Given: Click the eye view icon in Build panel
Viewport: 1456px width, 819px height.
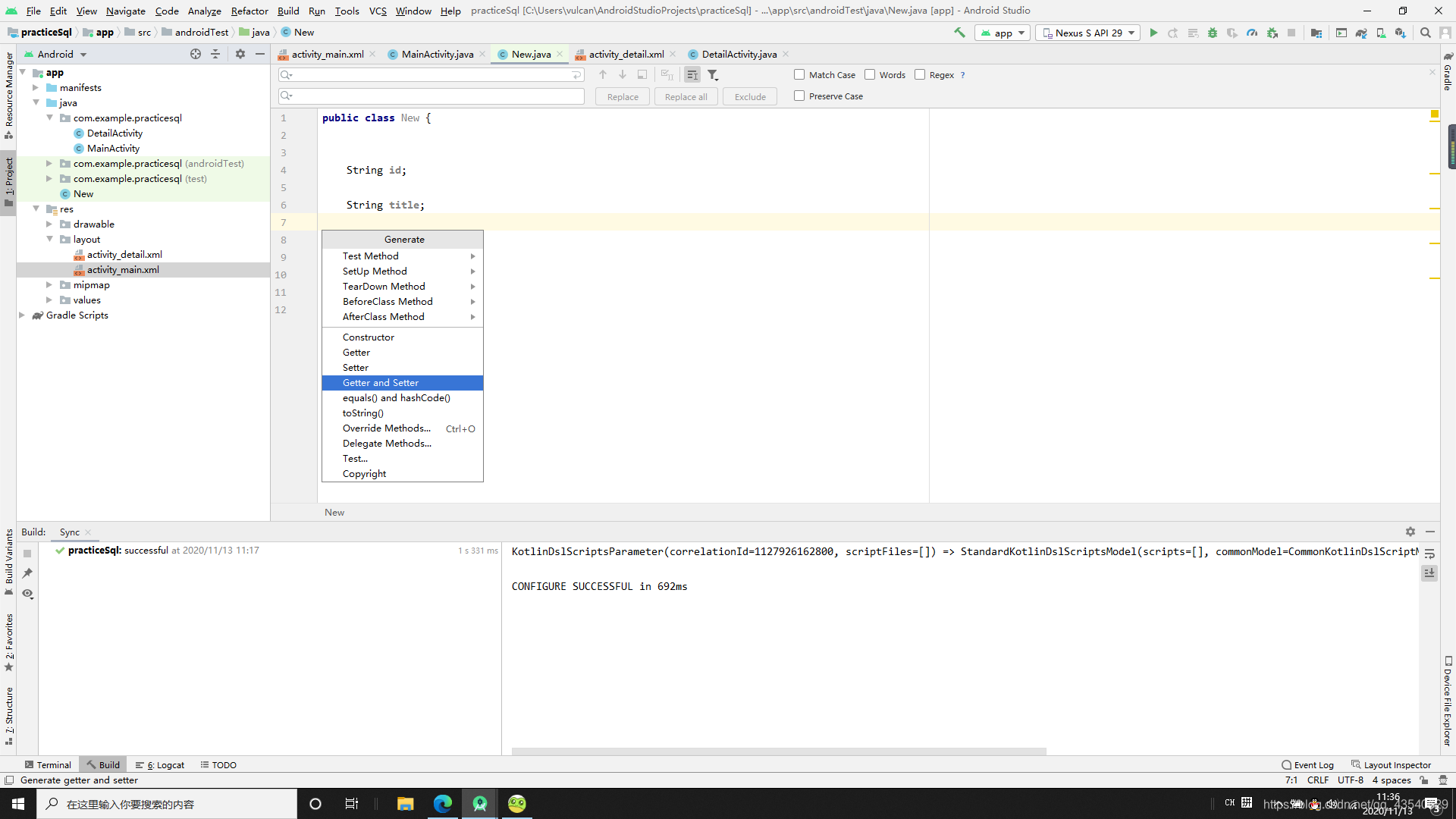Looking at the screenshot, I should click(27, 594).
